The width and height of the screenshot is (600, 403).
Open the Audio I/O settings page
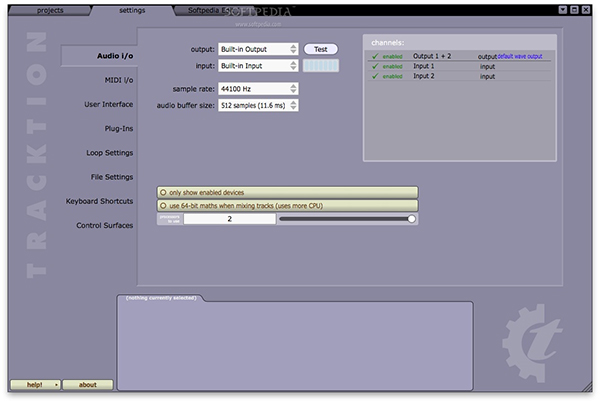[x=99, y=56]
